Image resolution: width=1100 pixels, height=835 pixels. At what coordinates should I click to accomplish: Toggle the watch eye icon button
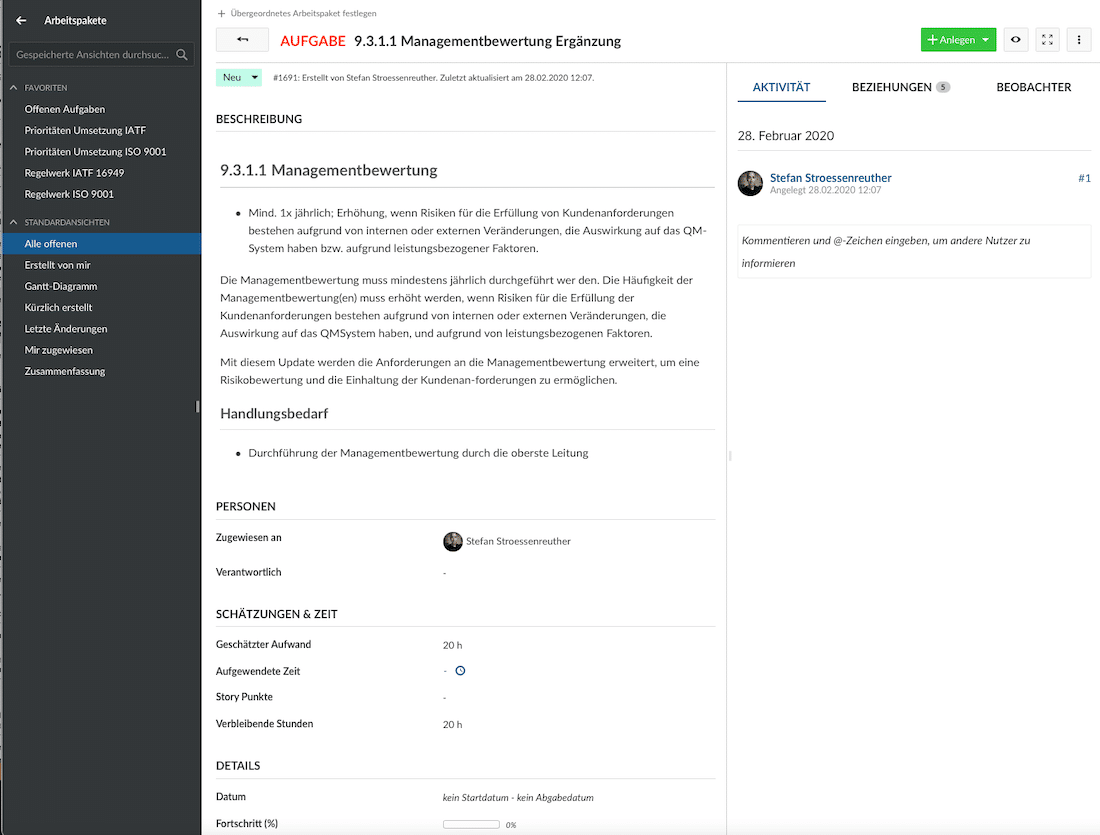point(1015,40)
